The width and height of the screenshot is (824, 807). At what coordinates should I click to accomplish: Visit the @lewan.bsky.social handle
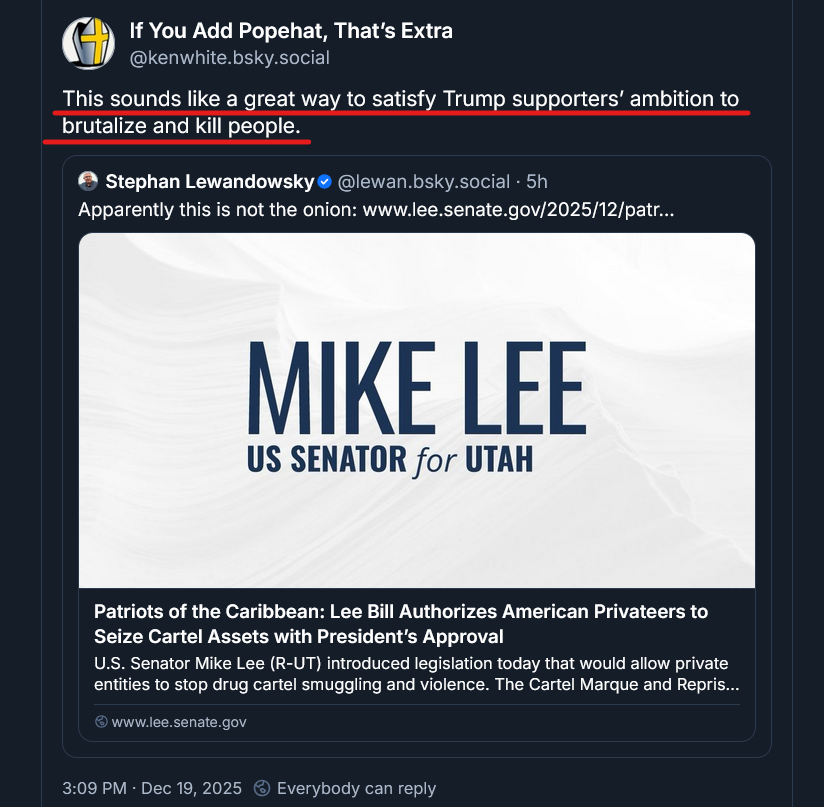(x=423, y=182)
